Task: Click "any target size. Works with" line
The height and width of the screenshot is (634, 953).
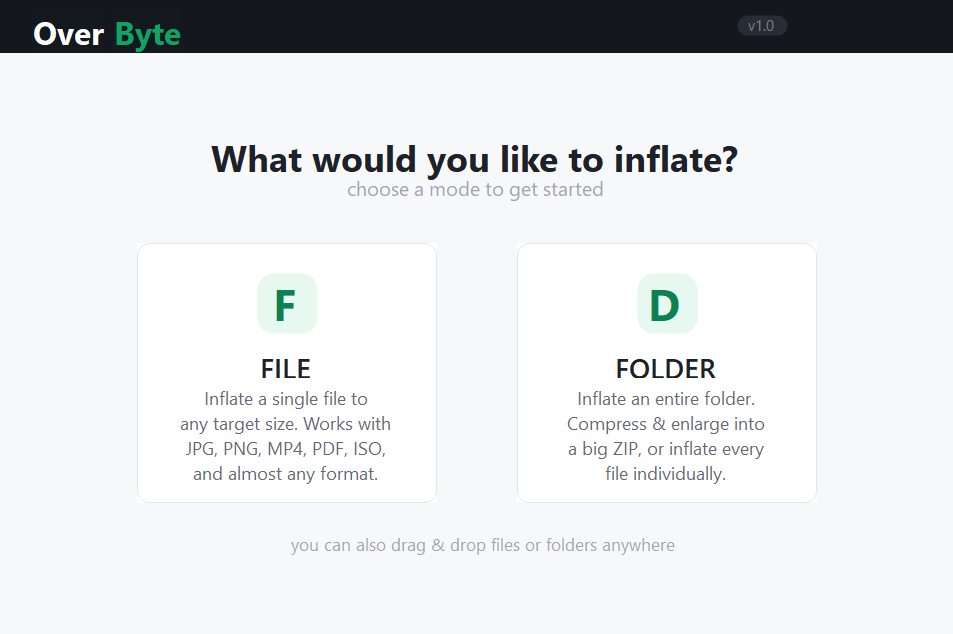Action: (x=286, y=424)
